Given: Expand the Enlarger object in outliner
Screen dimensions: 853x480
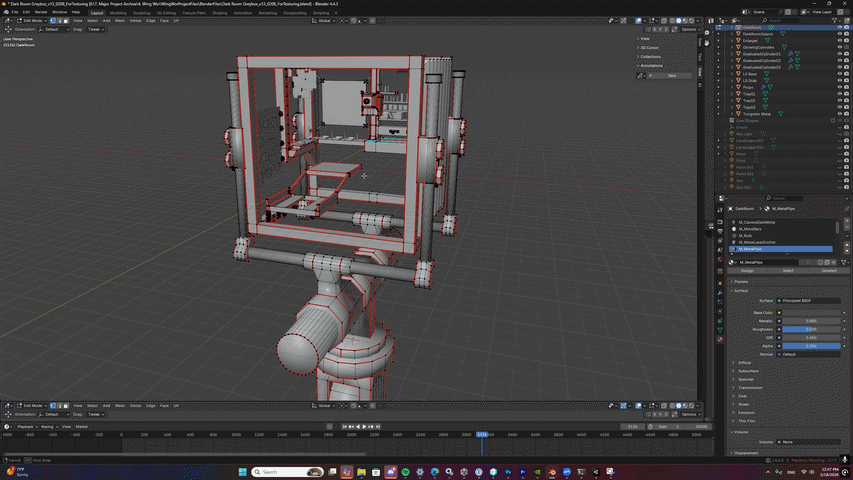Looking at the screenshot, I should (x=732, y=40).
